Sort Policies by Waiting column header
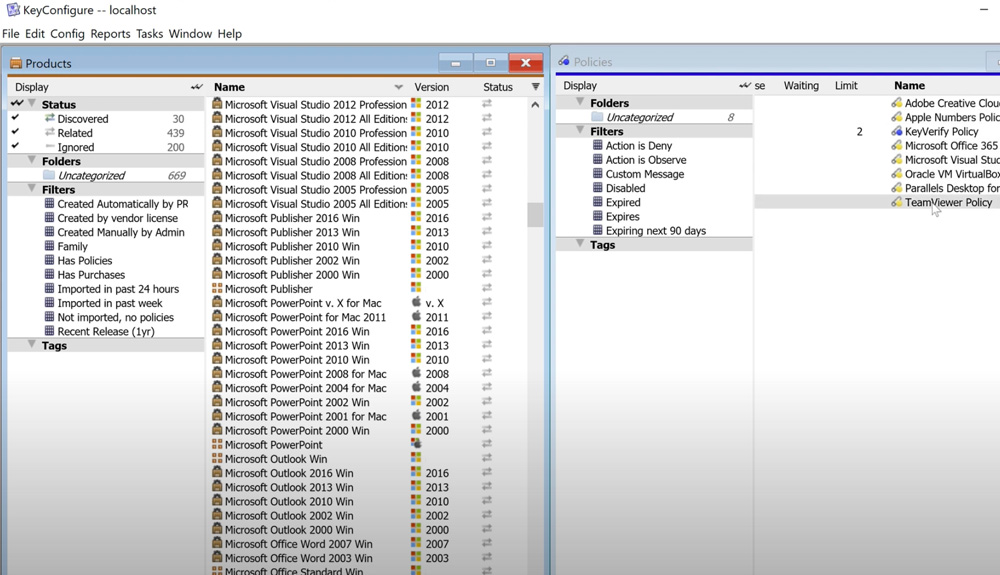 pyautogui.click(x=801, y=85)
